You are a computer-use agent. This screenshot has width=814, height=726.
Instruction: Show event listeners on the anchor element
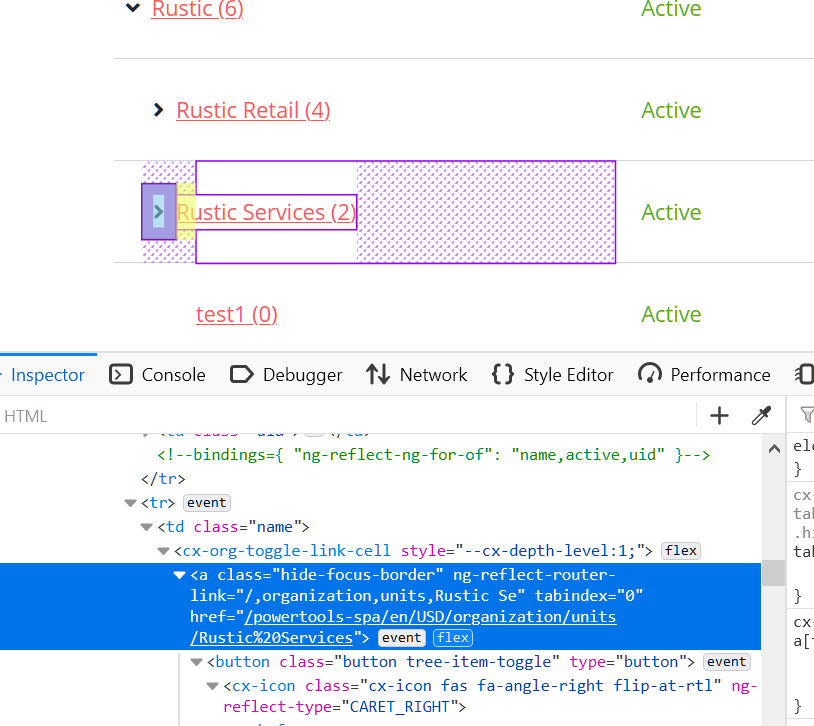(x=402, y=637)
